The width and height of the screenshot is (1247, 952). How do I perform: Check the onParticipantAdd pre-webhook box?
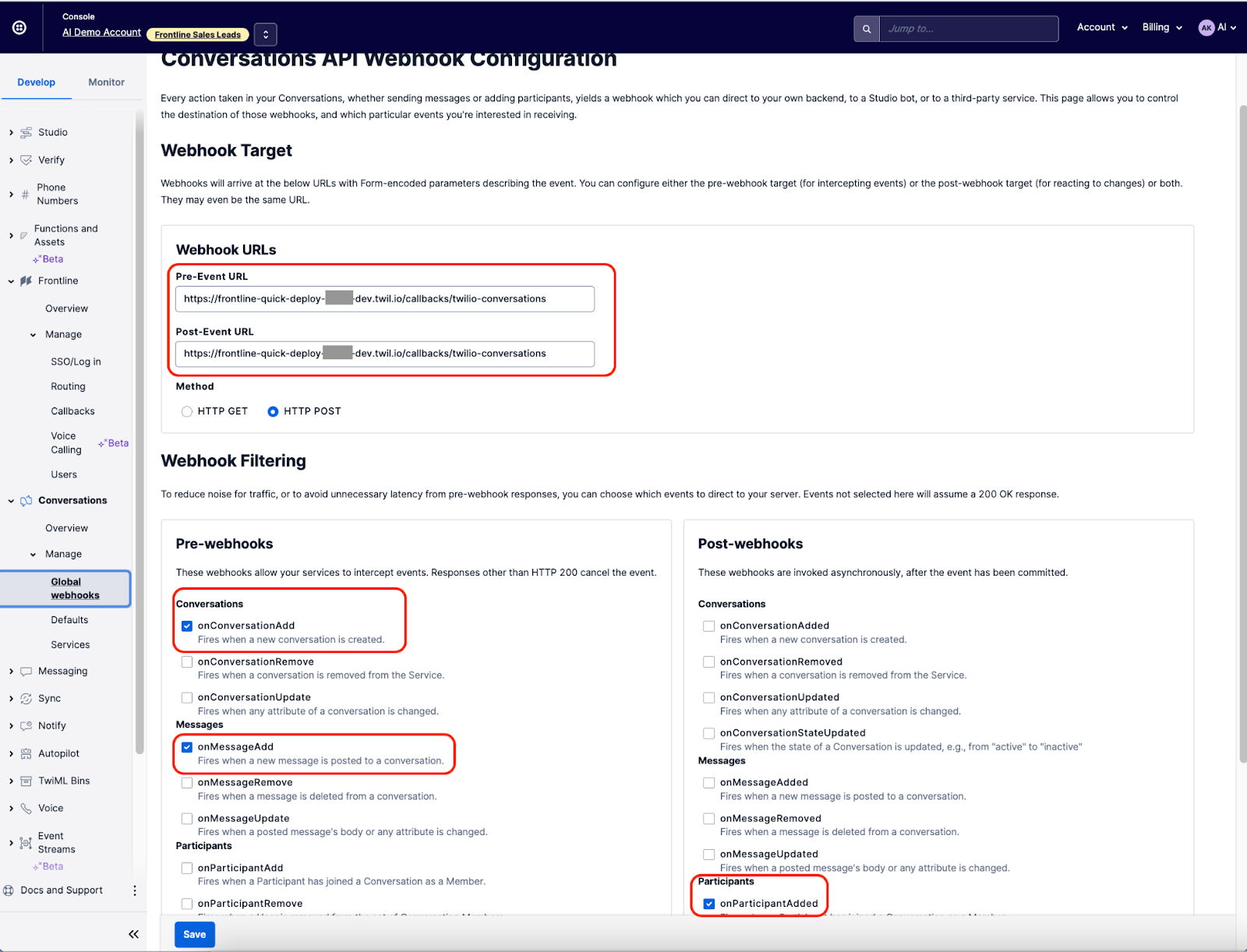pos(187,868)
